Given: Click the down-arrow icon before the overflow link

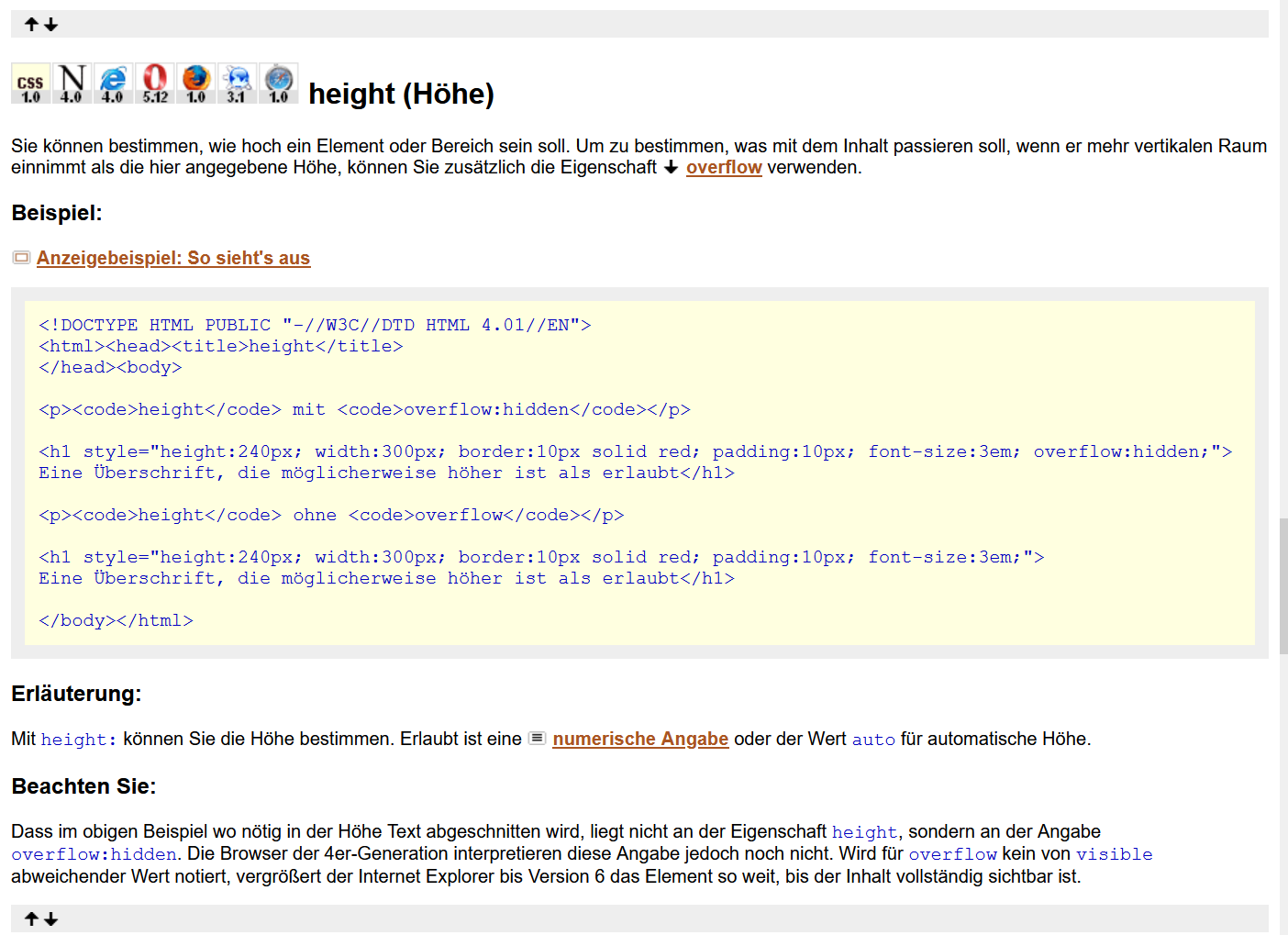Looking at the screenshot, I should coord(671,168).
